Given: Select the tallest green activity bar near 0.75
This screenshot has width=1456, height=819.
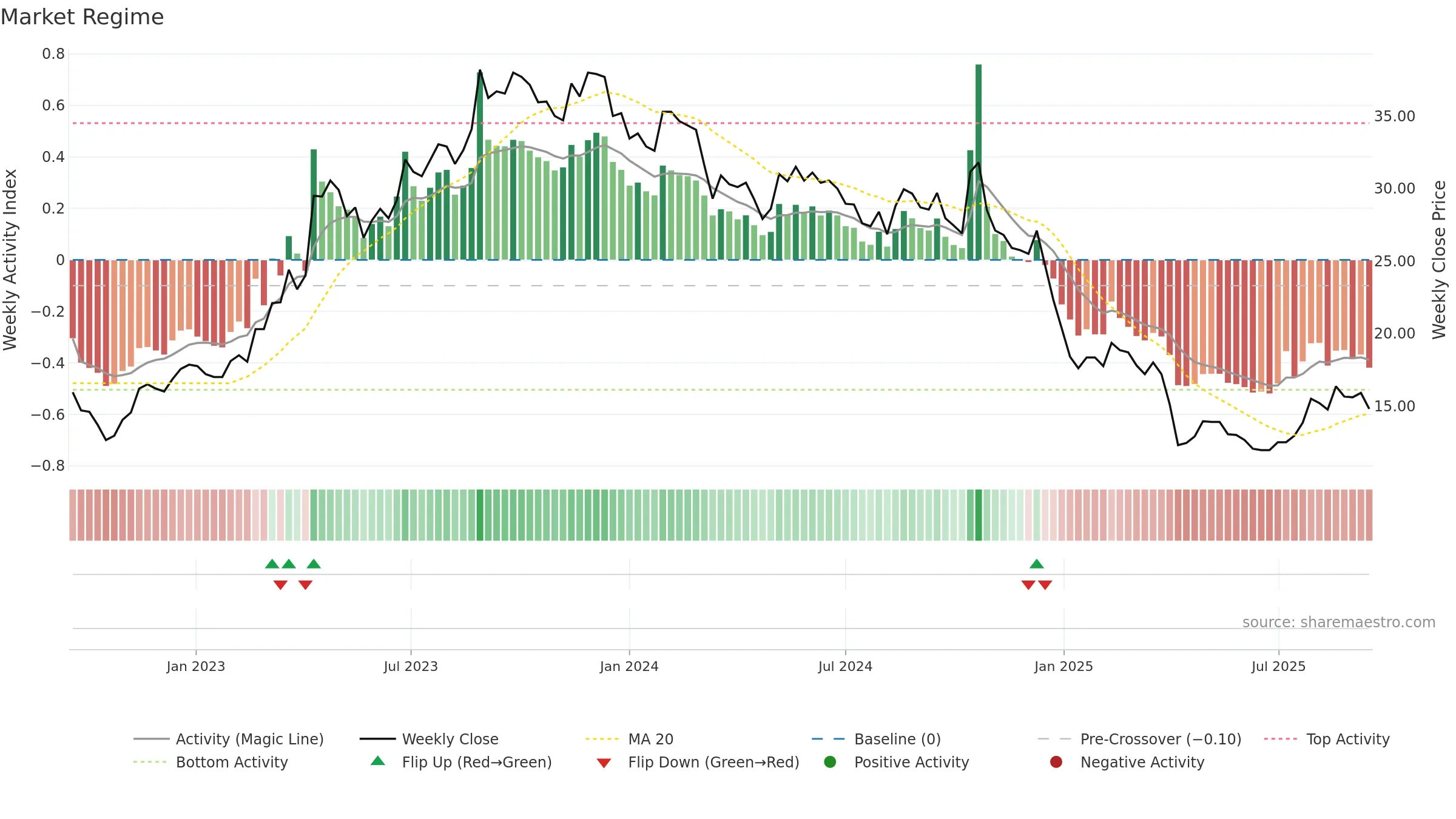Looking at the screenshot, I should pyautogui.click(x=979, y=162).
